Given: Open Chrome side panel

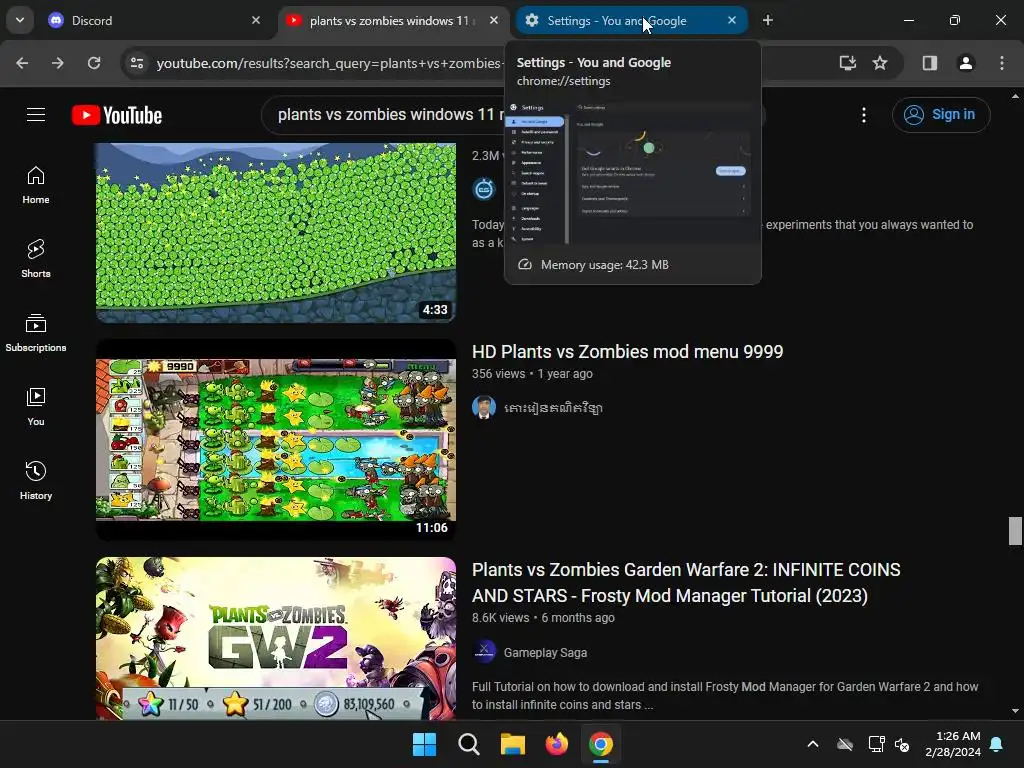Looking at the screenshot, I should (930, 63).
